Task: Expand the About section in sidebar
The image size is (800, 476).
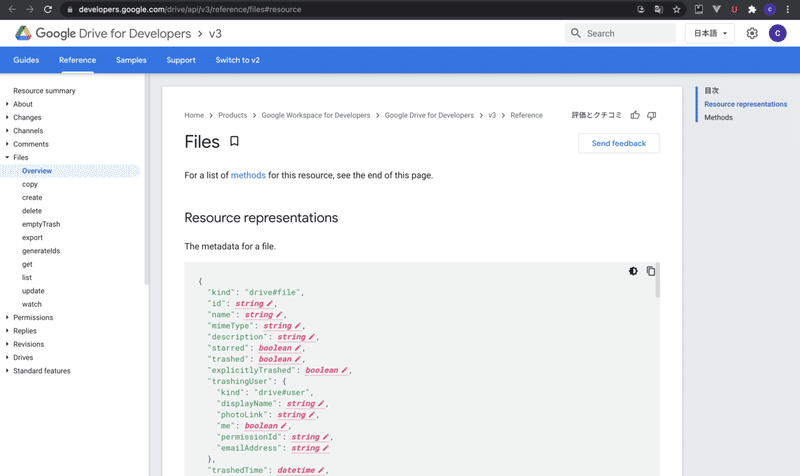Action: (7, 104)
